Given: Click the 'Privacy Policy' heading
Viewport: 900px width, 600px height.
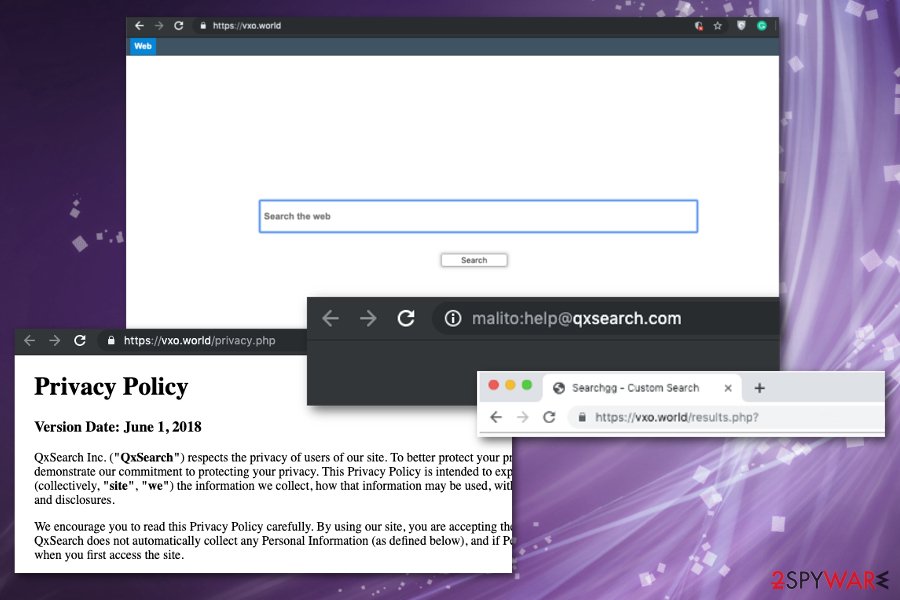Looking at the screenshot, I should tap(111, 386).
